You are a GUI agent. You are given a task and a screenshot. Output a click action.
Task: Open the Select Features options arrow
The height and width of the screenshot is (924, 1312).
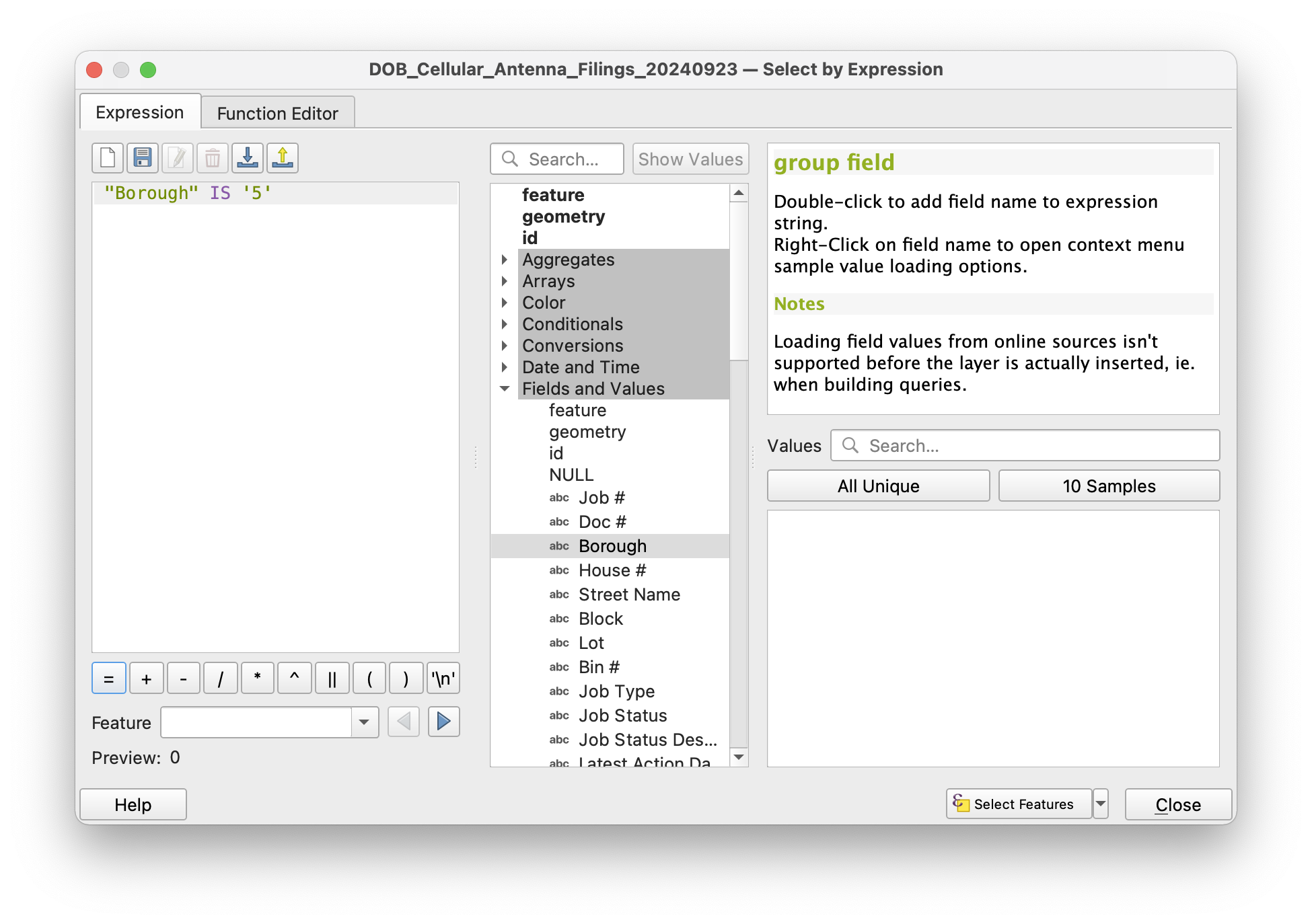coord(1101,804)
